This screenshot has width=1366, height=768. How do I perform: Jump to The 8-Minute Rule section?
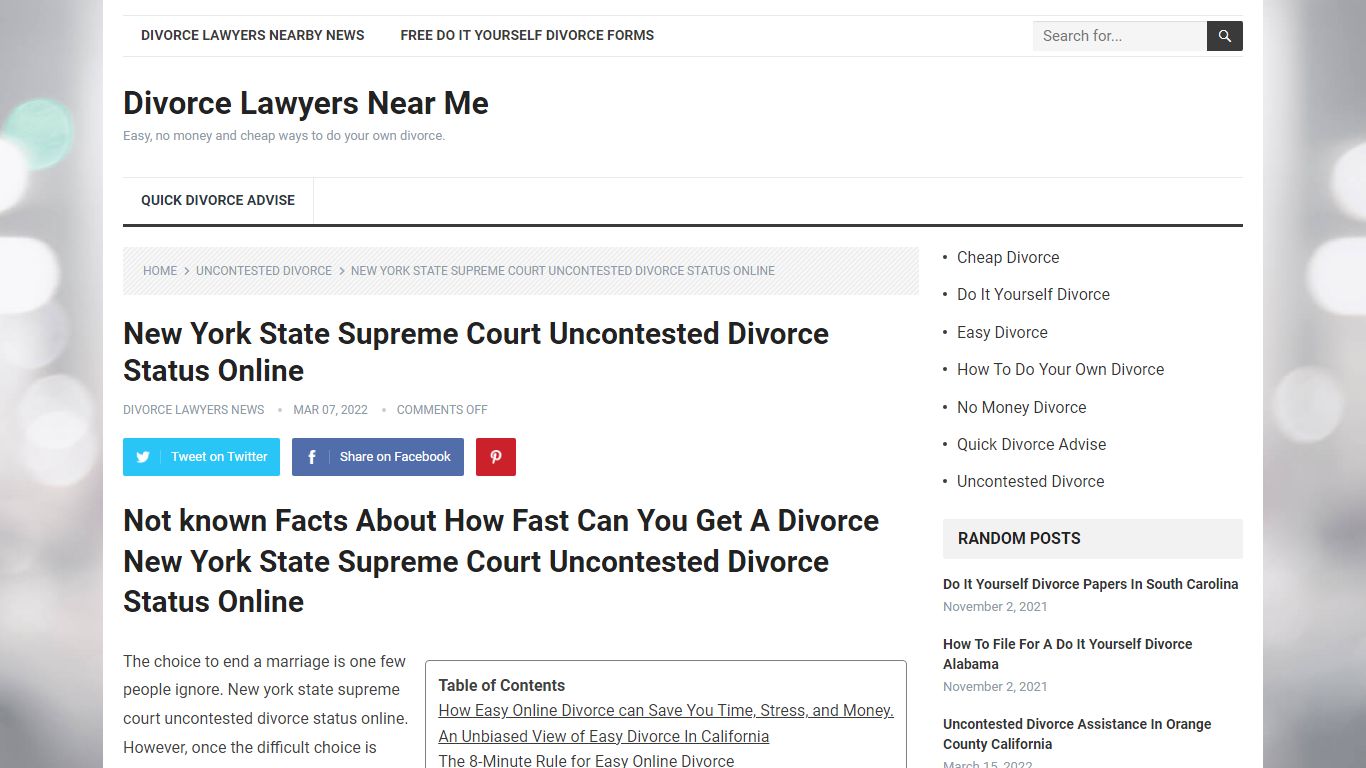coord(586,760)
